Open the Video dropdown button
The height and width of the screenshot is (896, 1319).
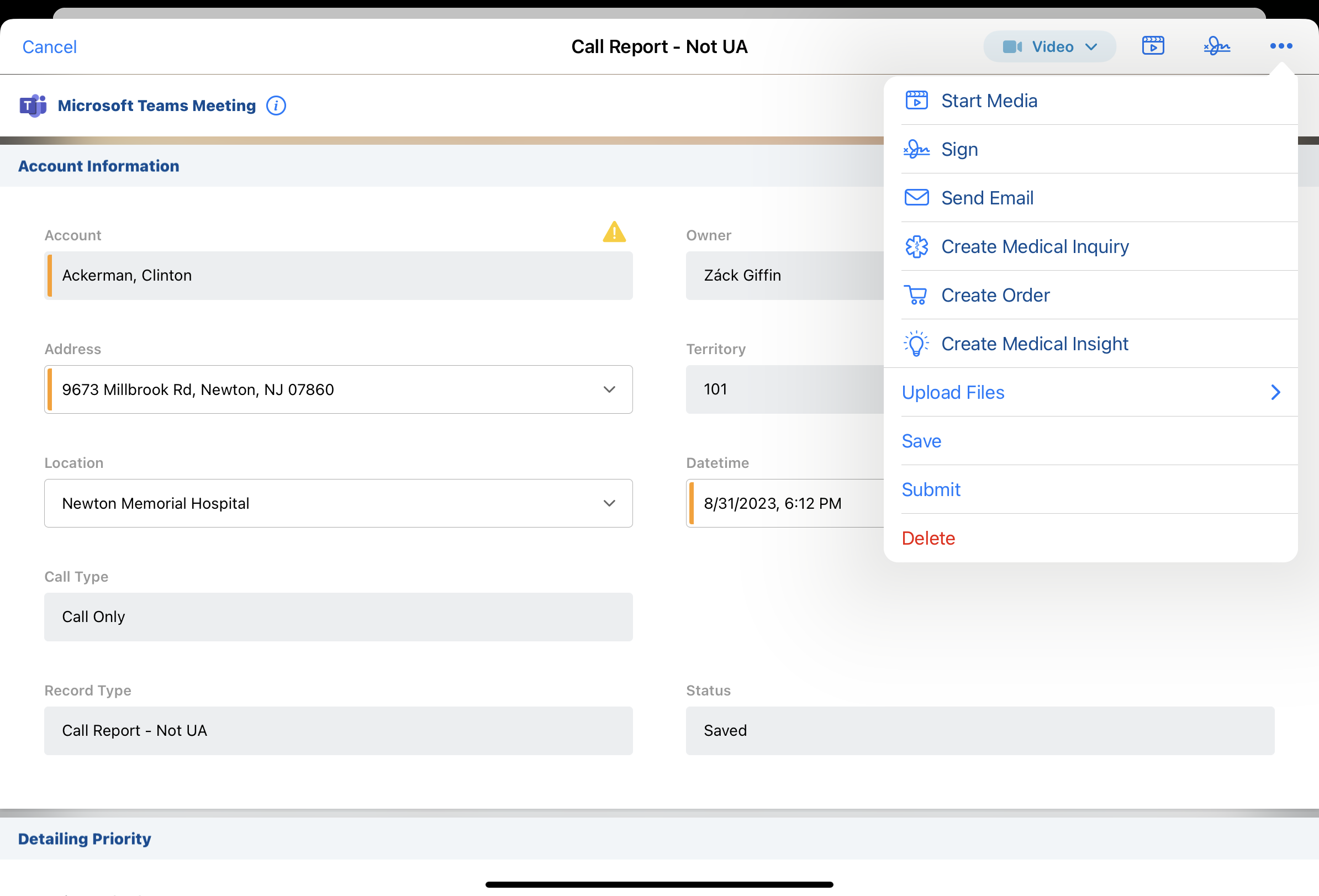1049,46
